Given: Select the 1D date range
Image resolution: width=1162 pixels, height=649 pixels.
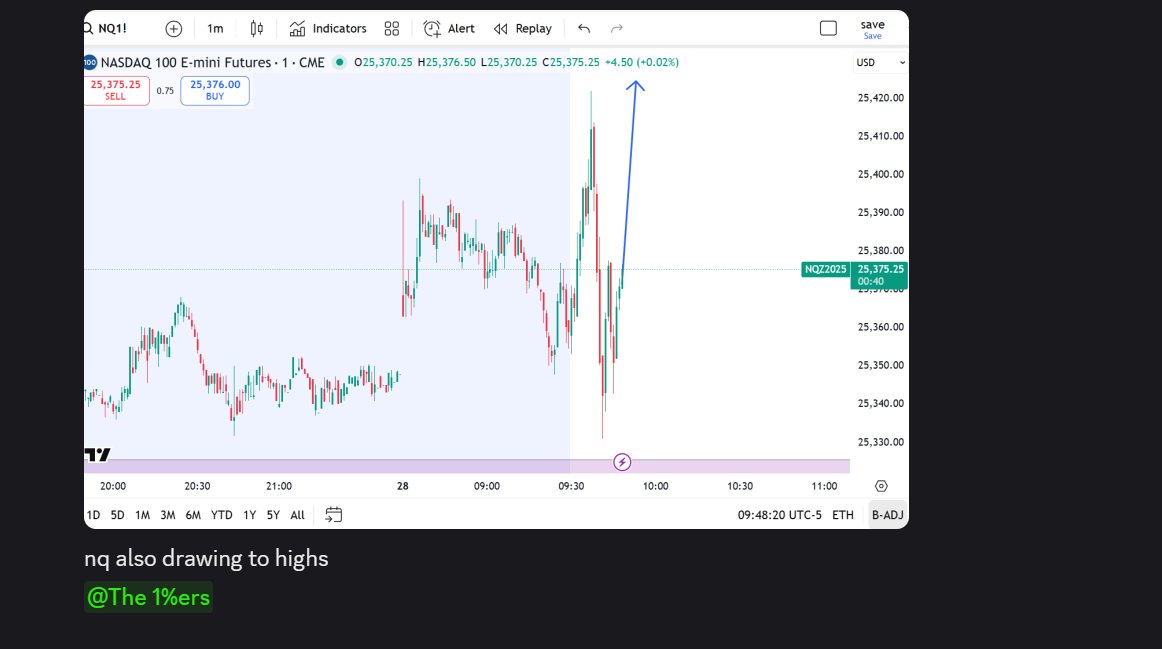Looking at the screenshot, I should click(x=93, y=515).
